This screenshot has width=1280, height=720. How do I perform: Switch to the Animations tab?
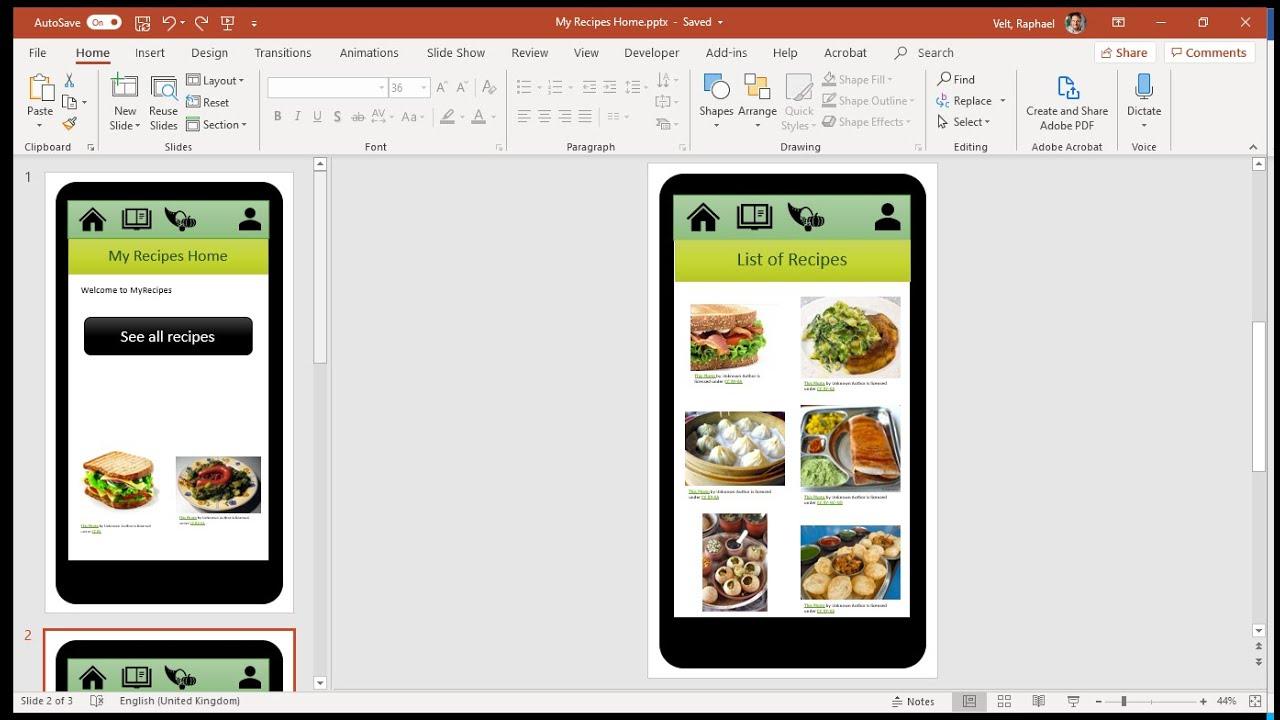coord(368,53)
